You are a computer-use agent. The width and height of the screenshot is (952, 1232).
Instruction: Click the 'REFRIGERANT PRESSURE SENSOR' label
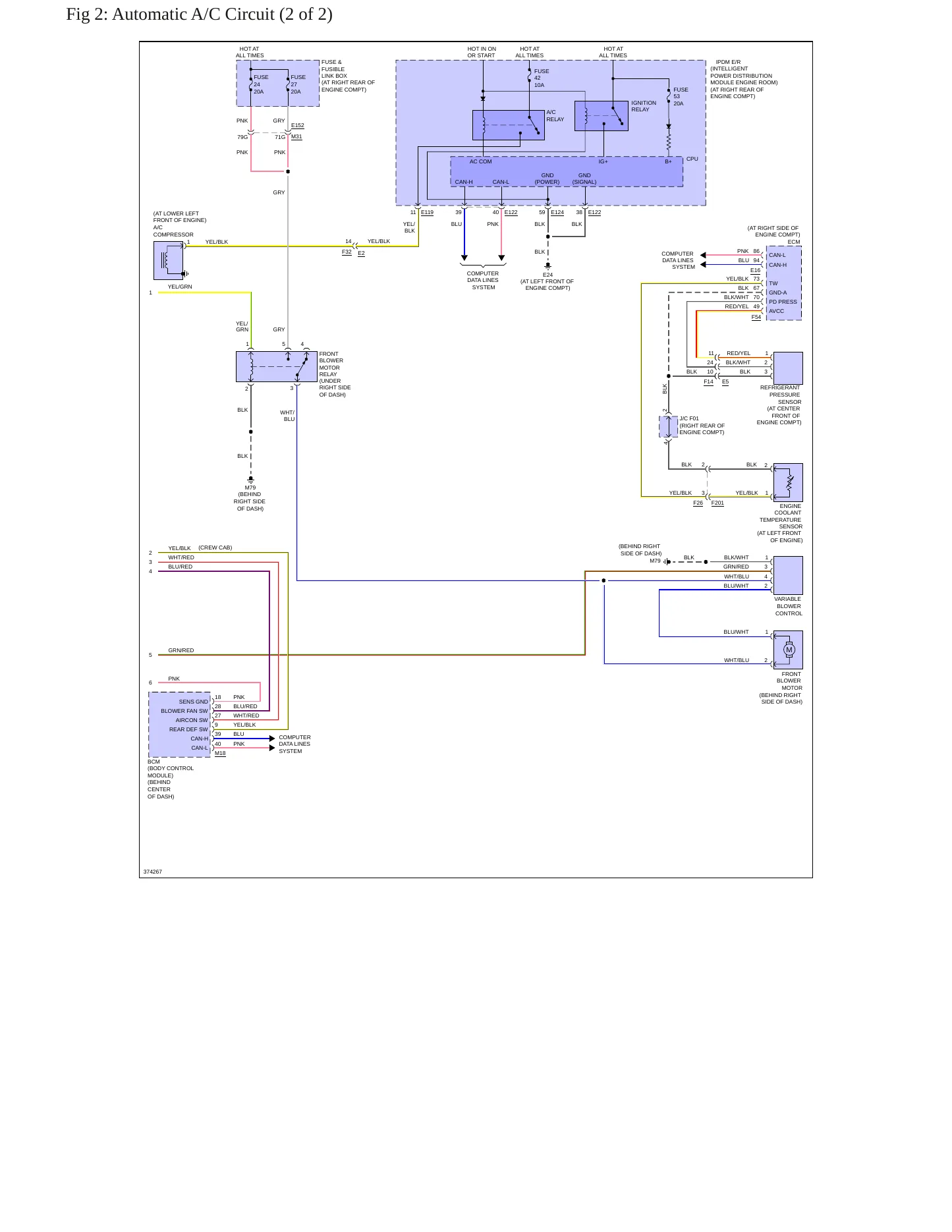point(780,405)
